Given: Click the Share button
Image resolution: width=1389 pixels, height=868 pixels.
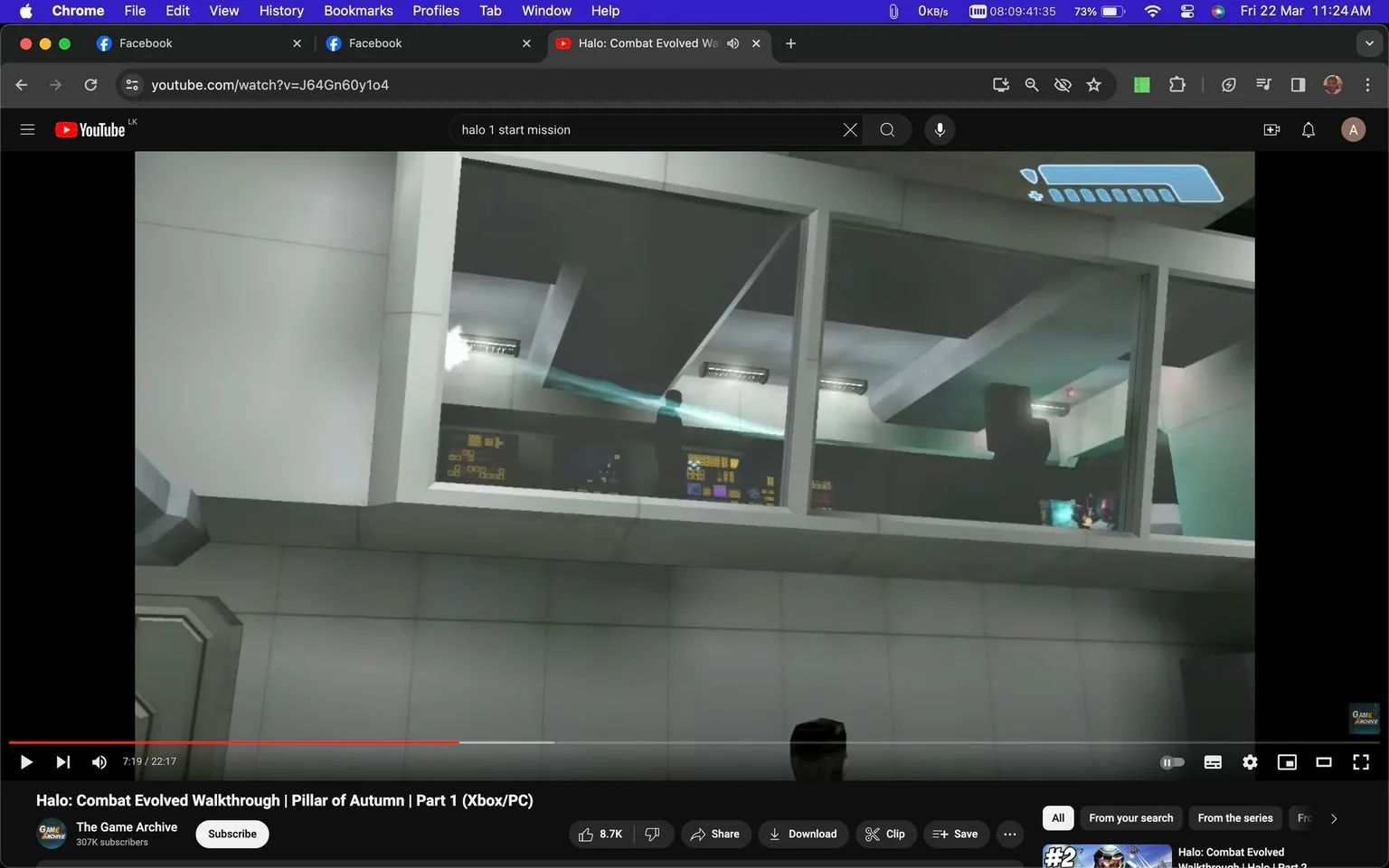Looking at the screenshot, I should click(714, 834).
